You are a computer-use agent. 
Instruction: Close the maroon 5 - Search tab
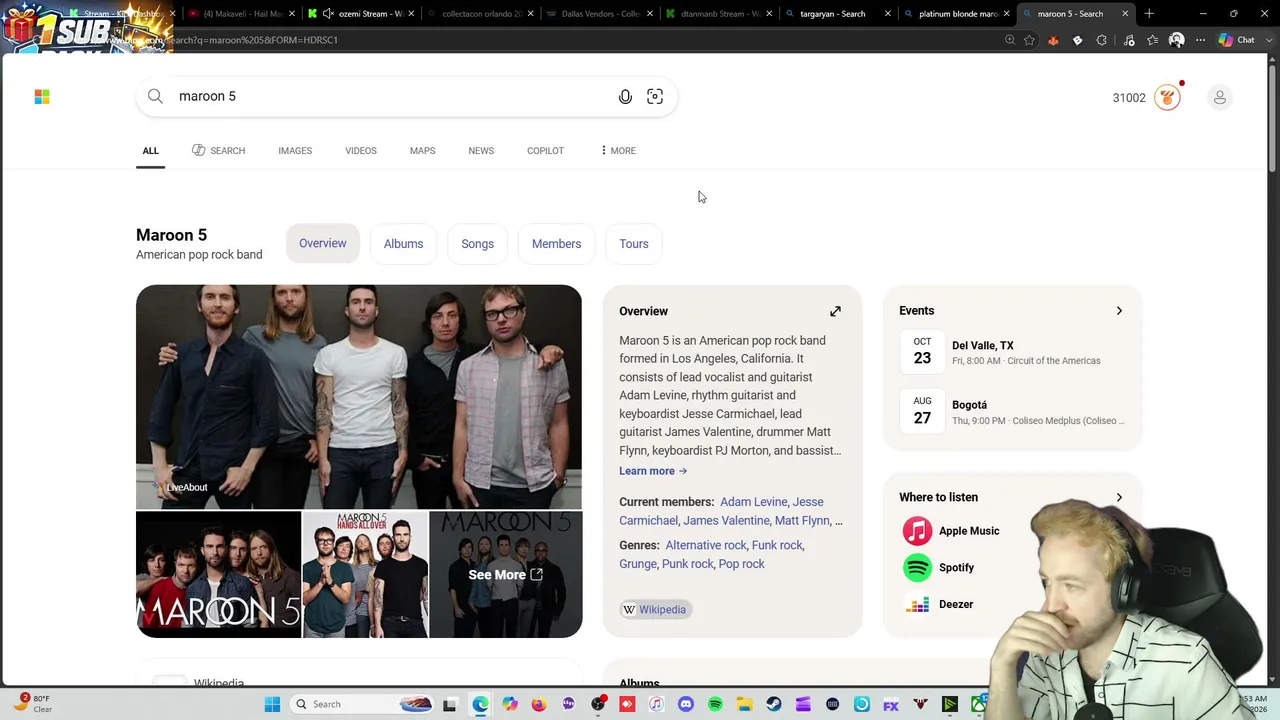[x=1125, y=14]
